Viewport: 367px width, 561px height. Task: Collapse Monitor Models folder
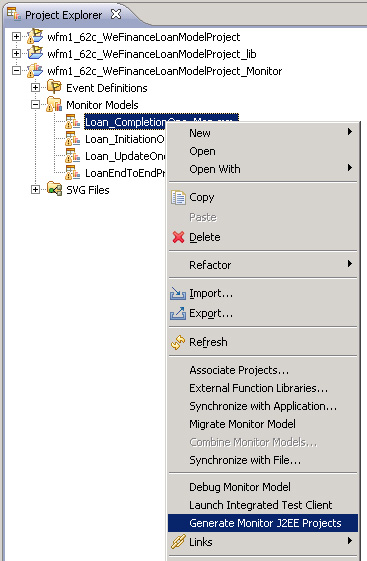(x=35, y=105)
